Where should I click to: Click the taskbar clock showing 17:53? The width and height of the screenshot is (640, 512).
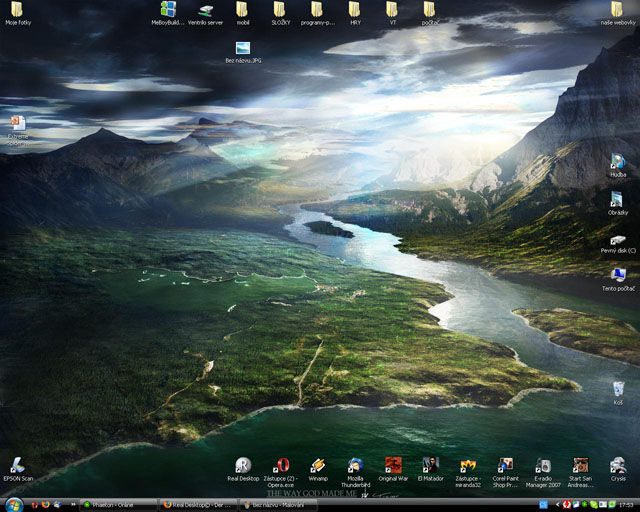tap(626, 505)
